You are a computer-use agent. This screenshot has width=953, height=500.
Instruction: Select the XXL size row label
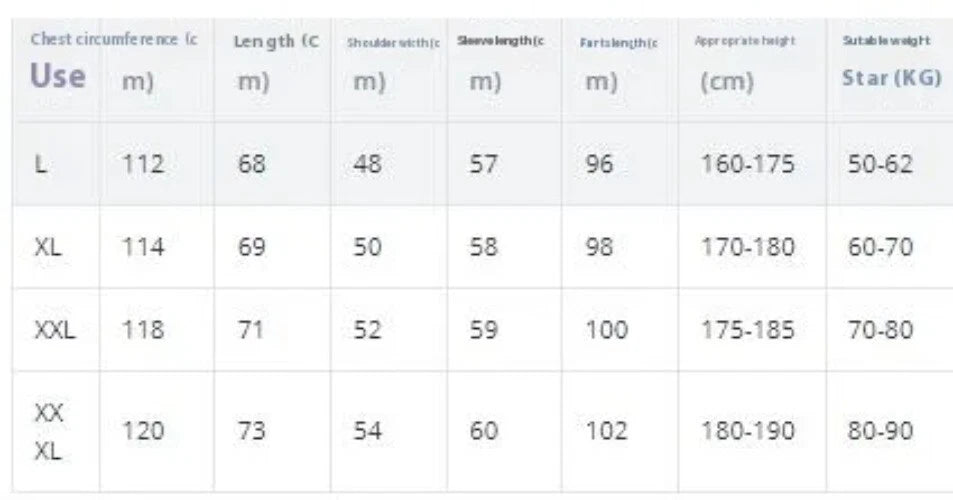(55, 330)
